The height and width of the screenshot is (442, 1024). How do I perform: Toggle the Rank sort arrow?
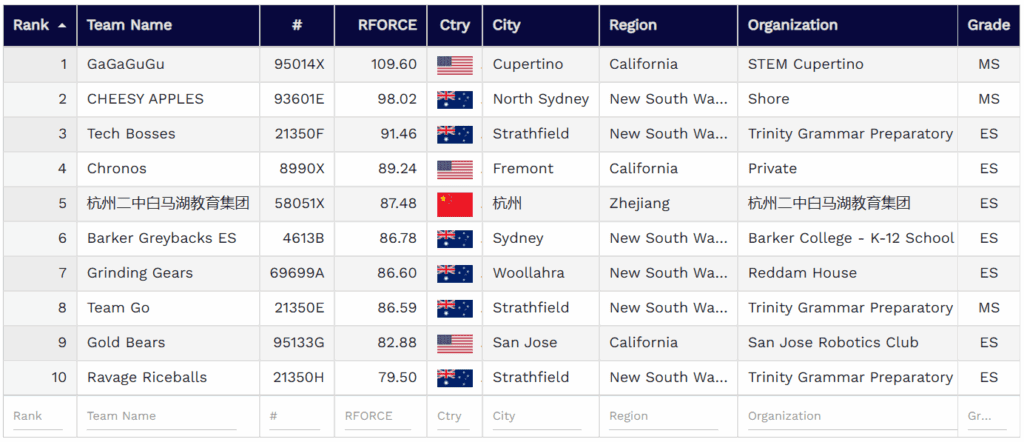(x=62, y=26)
